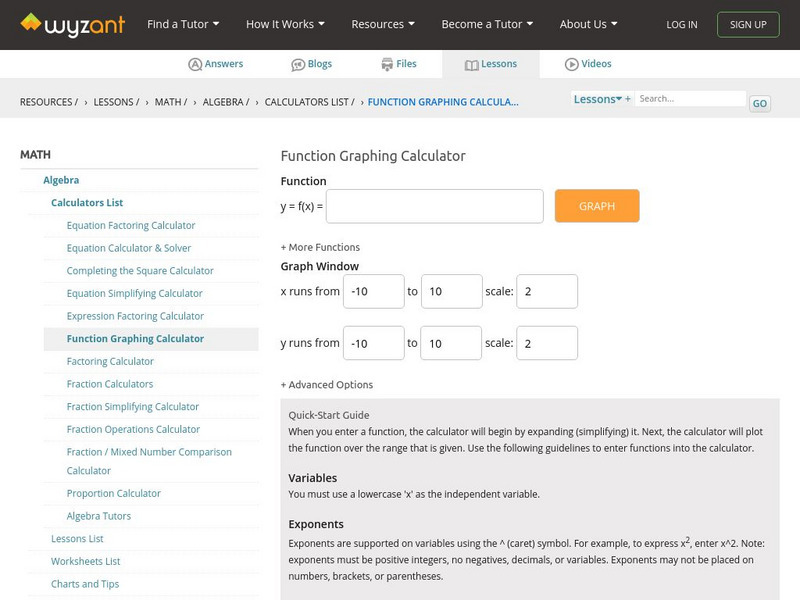Open the Resources dropdown menu
The width and height of the screenshot is (800, 600).
coord(383,24)
